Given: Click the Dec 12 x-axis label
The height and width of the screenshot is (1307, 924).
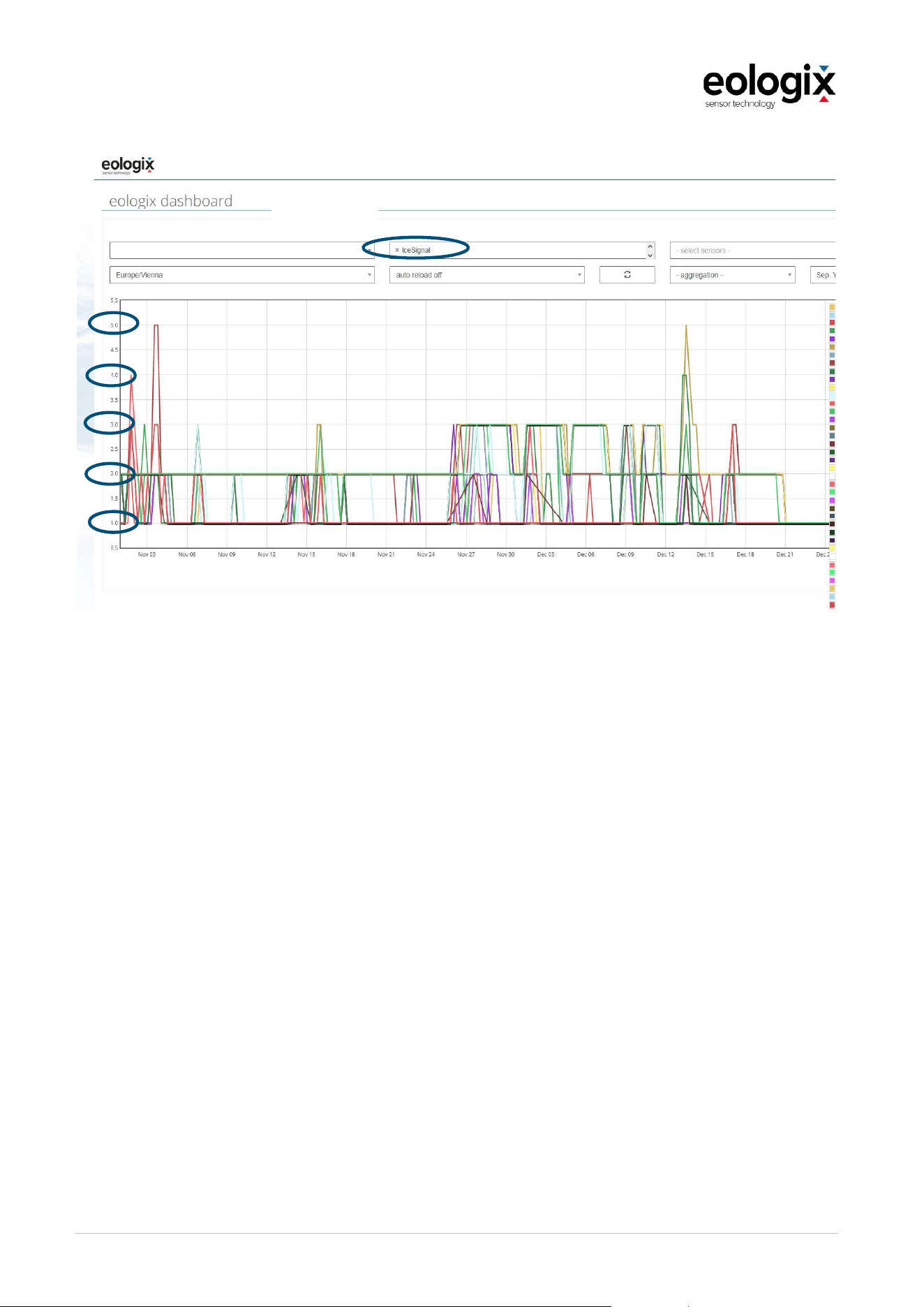Looking at the screenshot, I should (666, 554).
